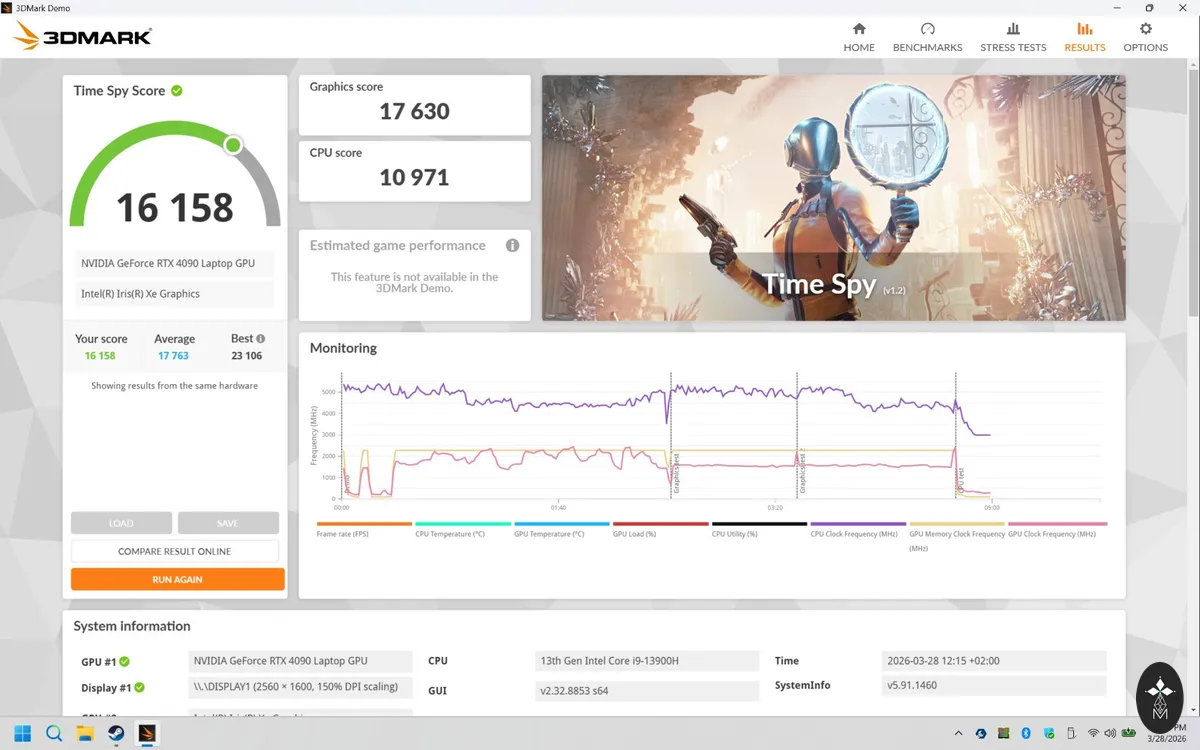Click the Average score value 17 763
Screen dimensions: 1200x750
pos(173,356)
